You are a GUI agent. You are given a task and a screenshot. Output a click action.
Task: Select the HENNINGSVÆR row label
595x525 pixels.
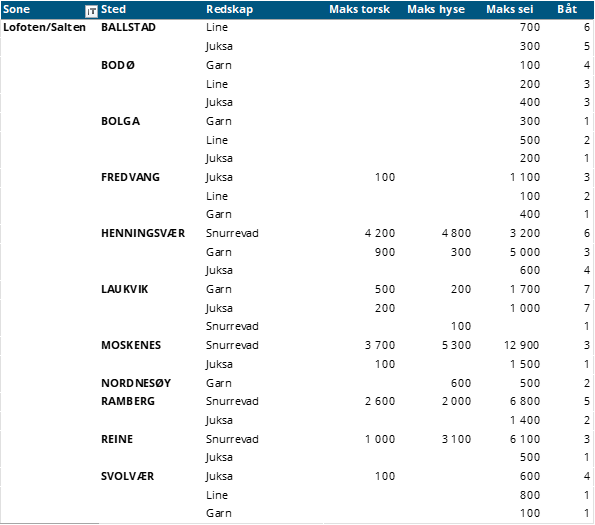coord(143,233)
